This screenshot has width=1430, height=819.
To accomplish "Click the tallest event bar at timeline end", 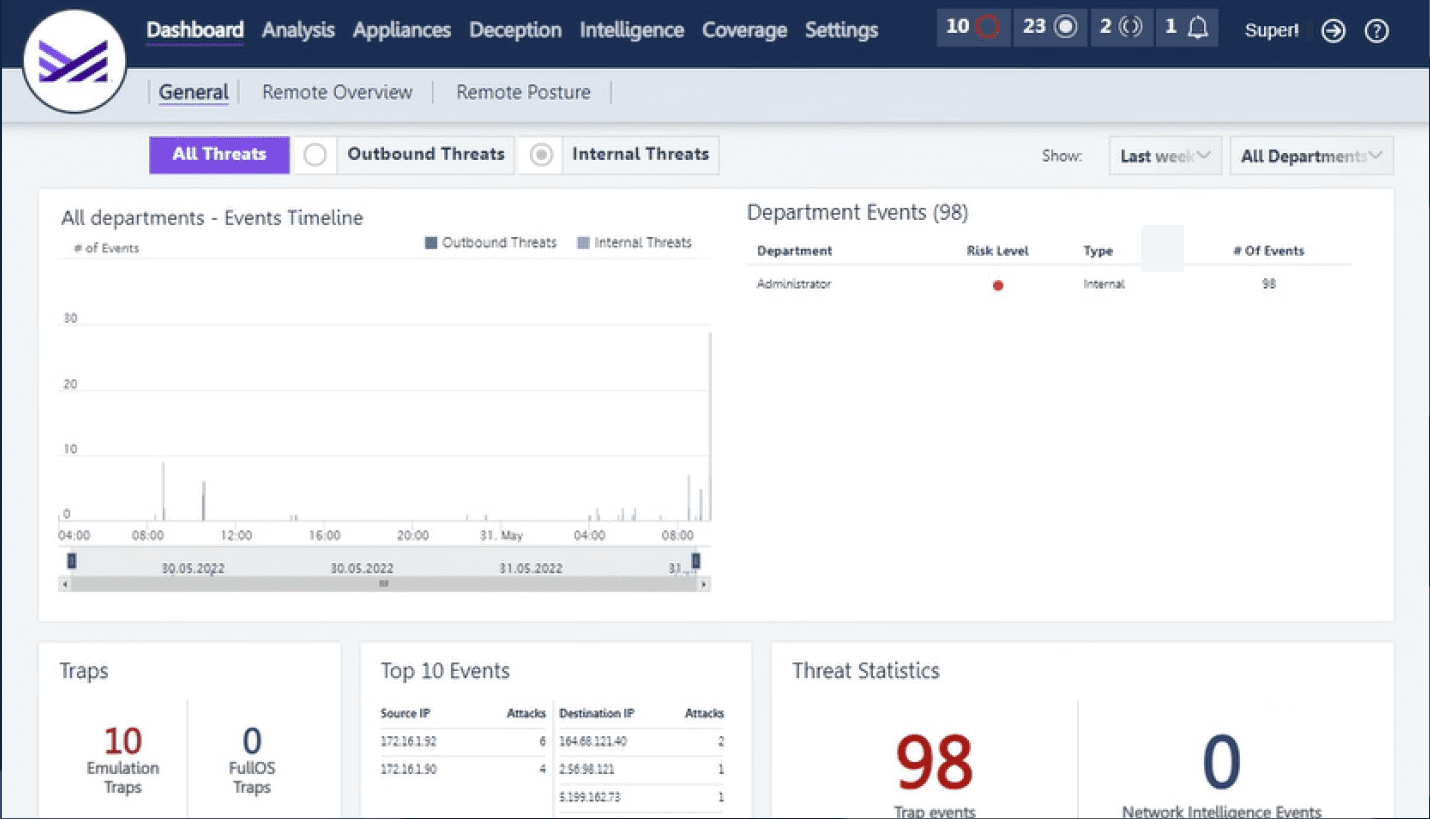I will (710, 427).
